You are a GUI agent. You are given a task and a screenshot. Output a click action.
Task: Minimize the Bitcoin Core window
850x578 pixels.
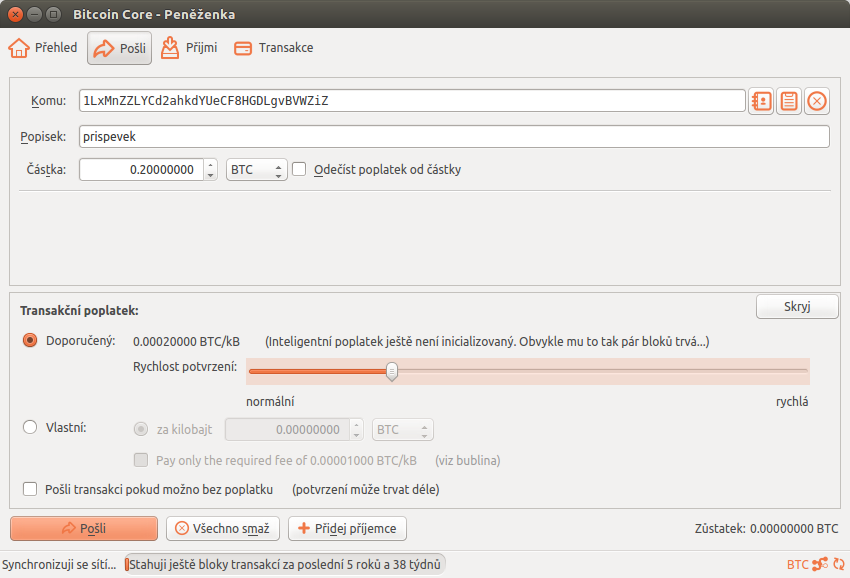pos(34,14)
